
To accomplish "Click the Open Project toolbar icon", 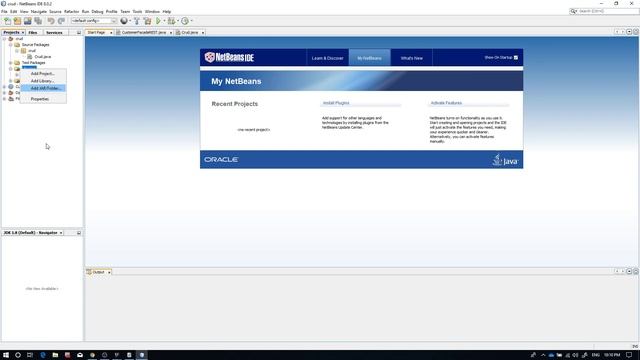I will [x=27, y=21].
